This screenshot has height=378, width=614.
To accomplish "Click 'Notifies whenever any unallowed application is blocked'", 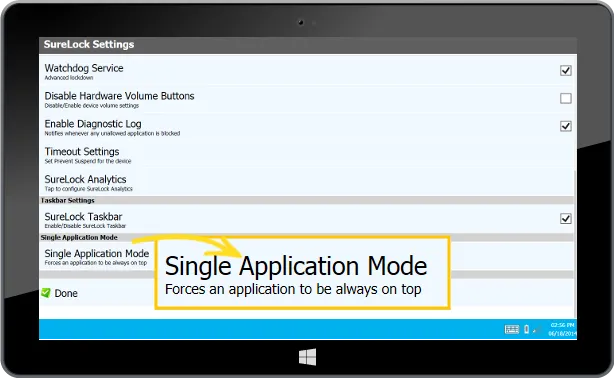I will tap(112, 133).
